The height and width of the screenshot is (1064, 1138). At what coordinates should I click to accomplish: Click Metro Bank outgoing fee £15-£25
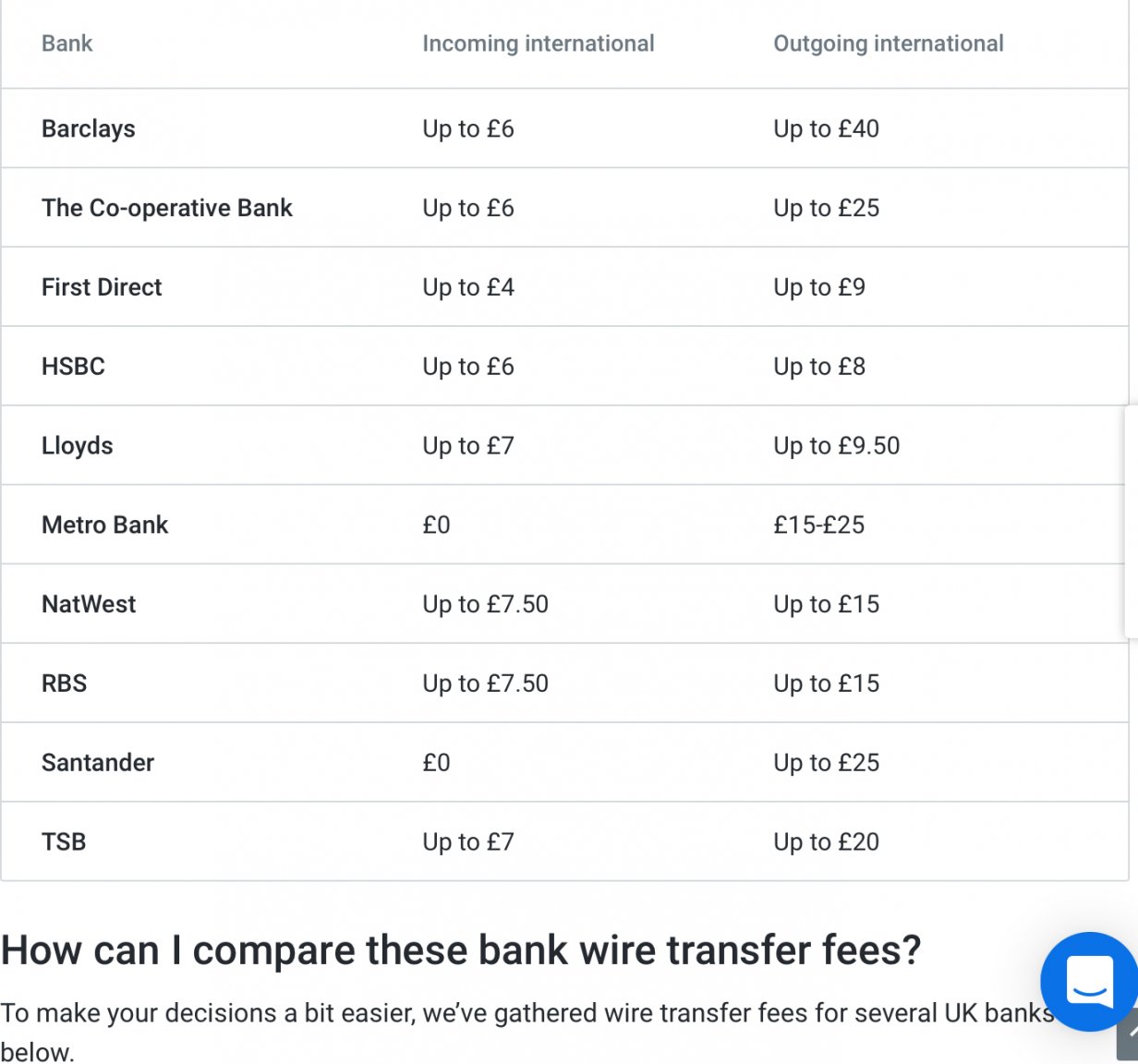819,525
